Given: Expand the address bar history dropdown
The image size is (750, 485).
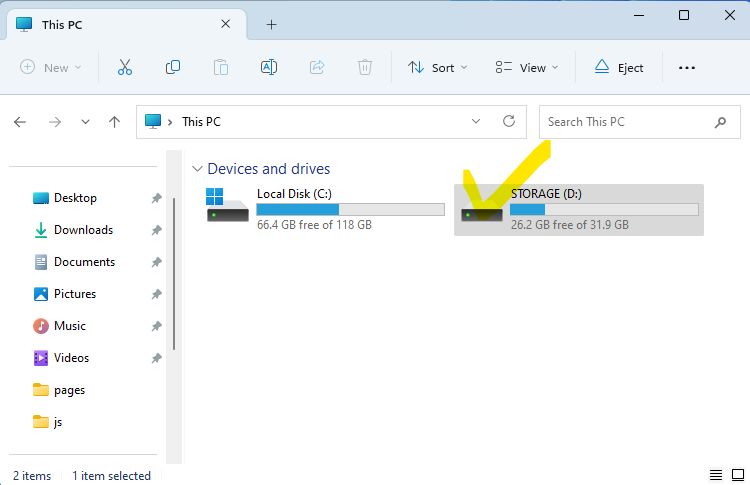Looking at the screenshot, I should [x=476, y=121].
